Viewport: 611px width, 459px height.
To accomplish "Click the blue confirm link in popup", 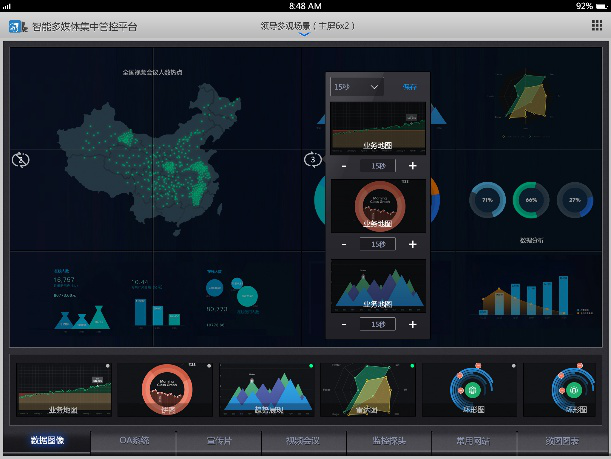I will pos(408,88).
